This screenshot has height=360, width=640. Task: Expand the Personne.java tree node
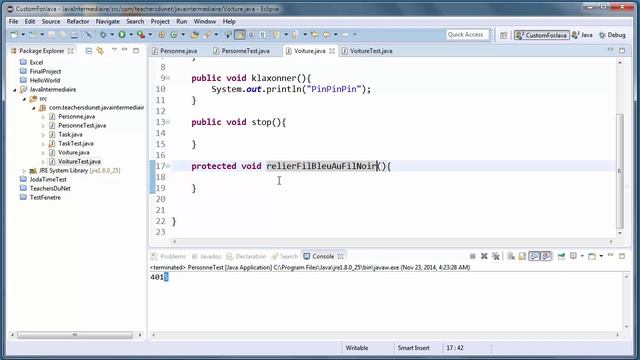coord(43,117)
